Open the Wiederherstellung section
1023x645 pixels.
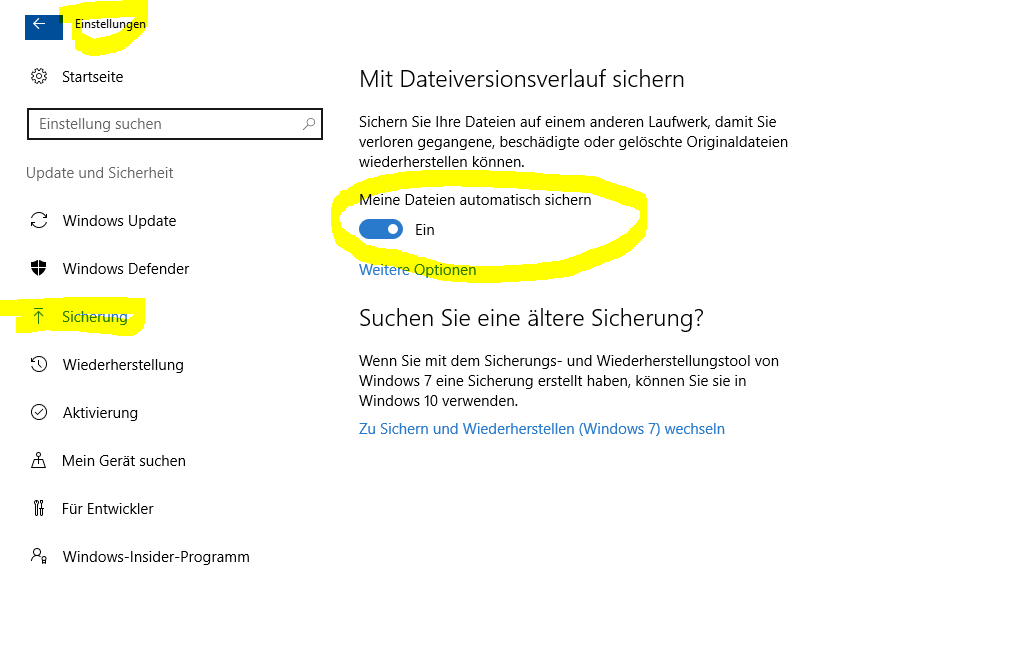click(x=123, y=365)
